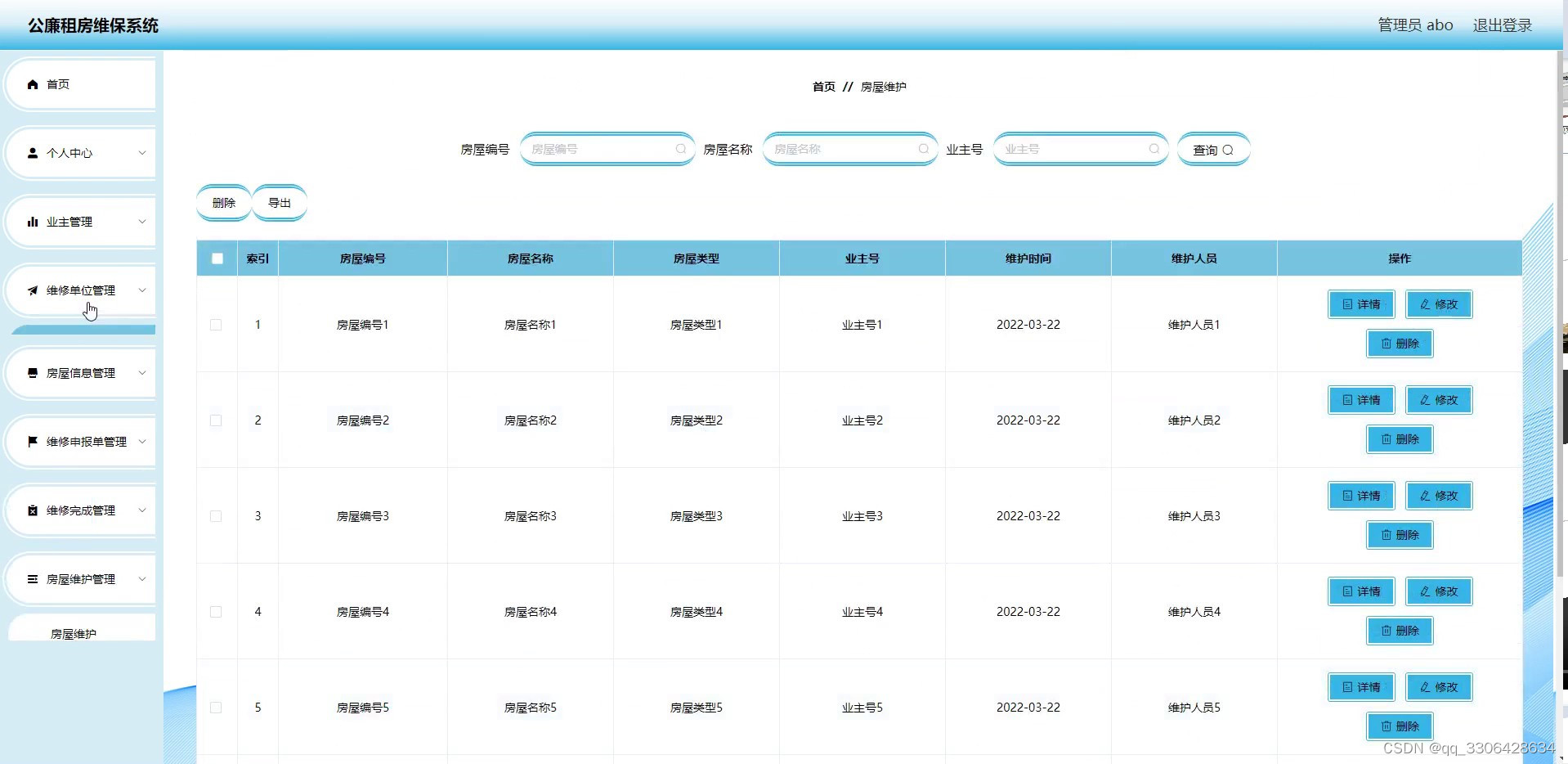This screenshot has width=1568, height=764.
Task: Collapse the 房屋维护管理 chevron
Action: point(142,579)
